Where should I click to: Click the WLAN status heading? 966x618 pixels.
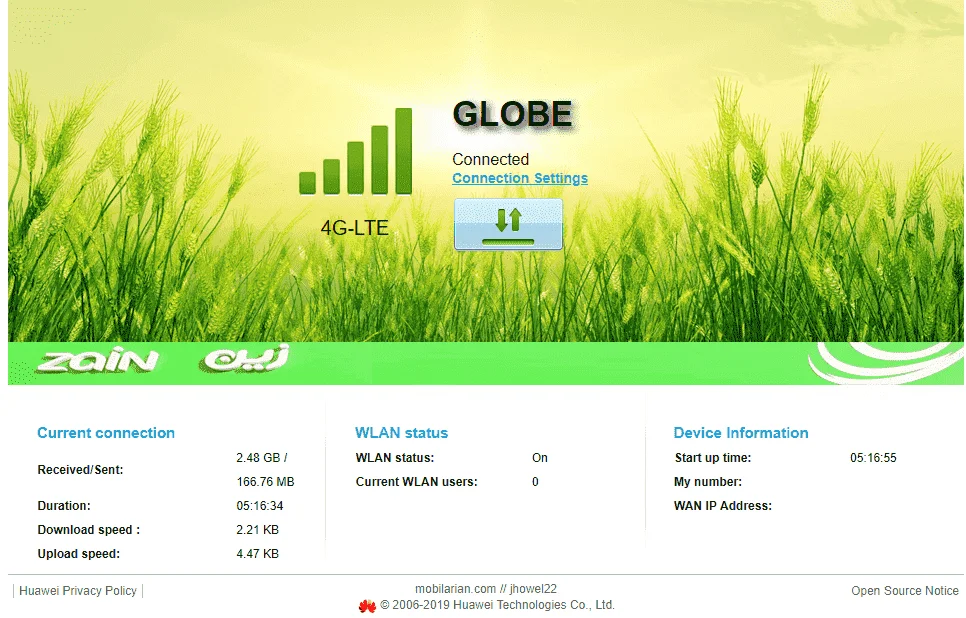(x=401, y=433)
